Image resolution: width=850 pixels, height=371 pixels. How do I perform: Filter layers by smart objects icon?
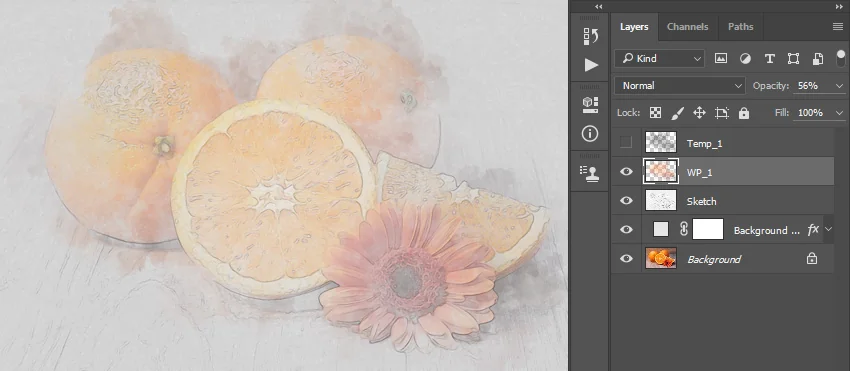pos(818,59)
